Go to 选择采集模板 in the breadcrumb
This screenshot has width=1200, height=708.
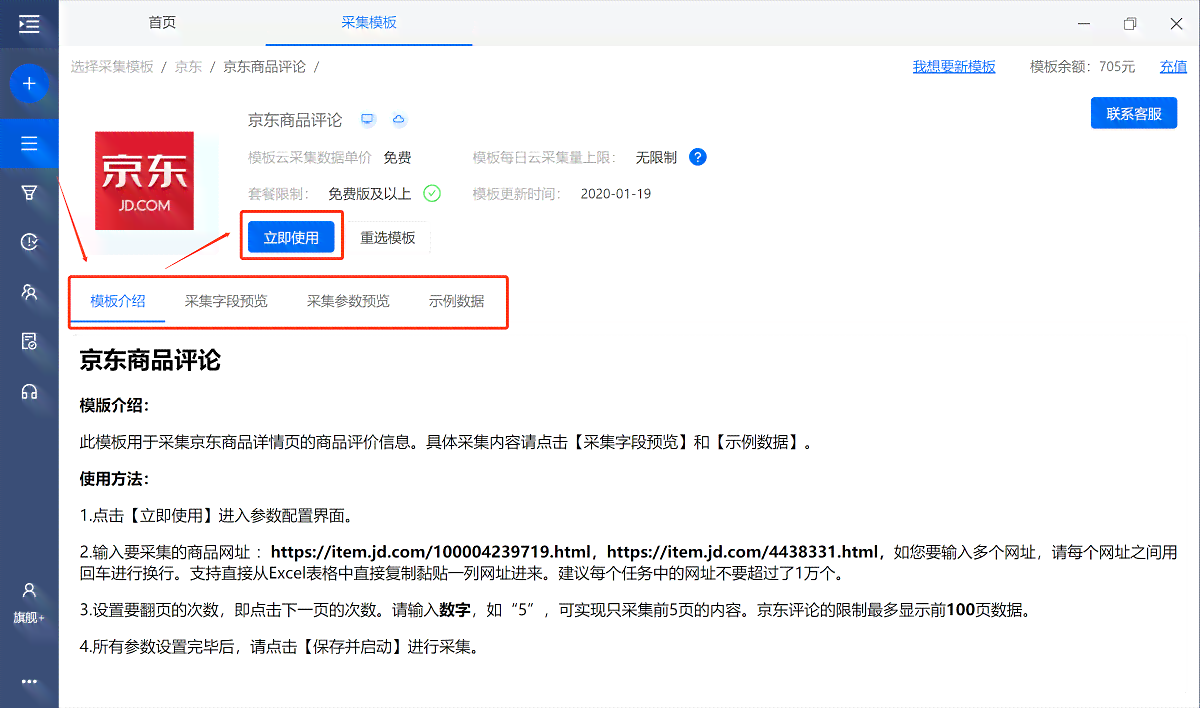point(112,67)
